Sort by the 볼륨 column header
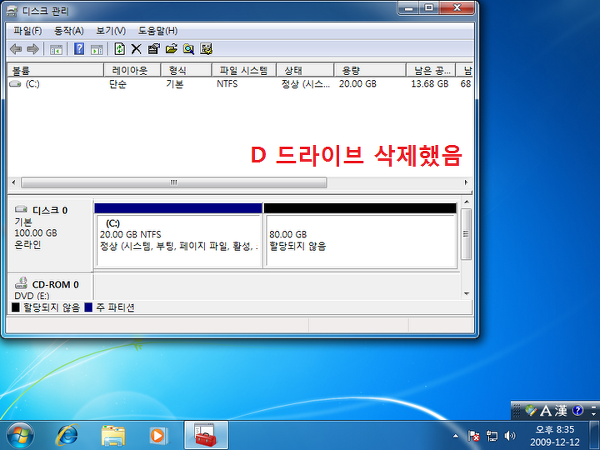The image size is (600, 450). click(x=55, y=70)
